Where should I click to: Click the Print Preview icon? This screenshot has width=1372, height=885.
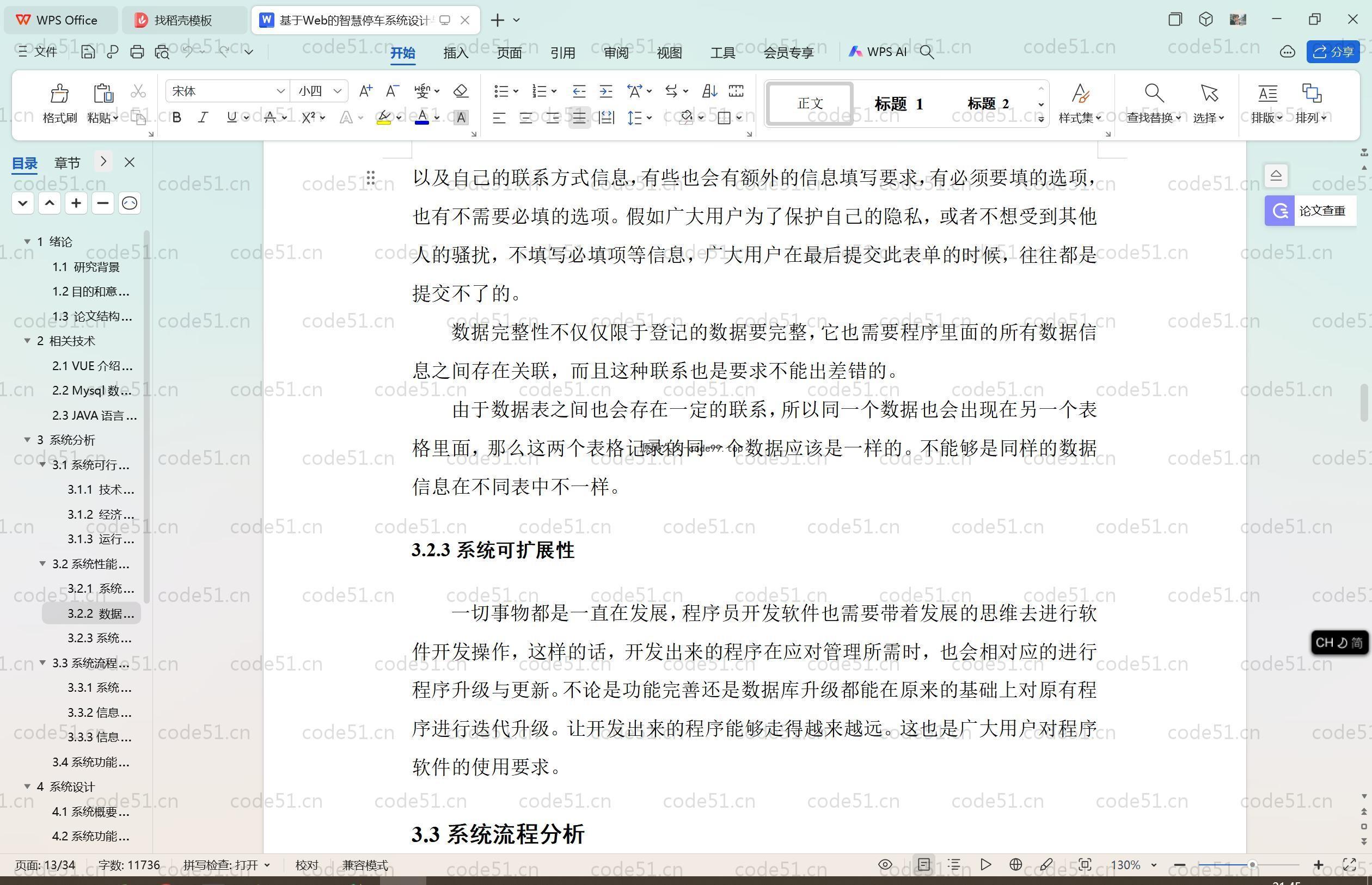point(162,52)
